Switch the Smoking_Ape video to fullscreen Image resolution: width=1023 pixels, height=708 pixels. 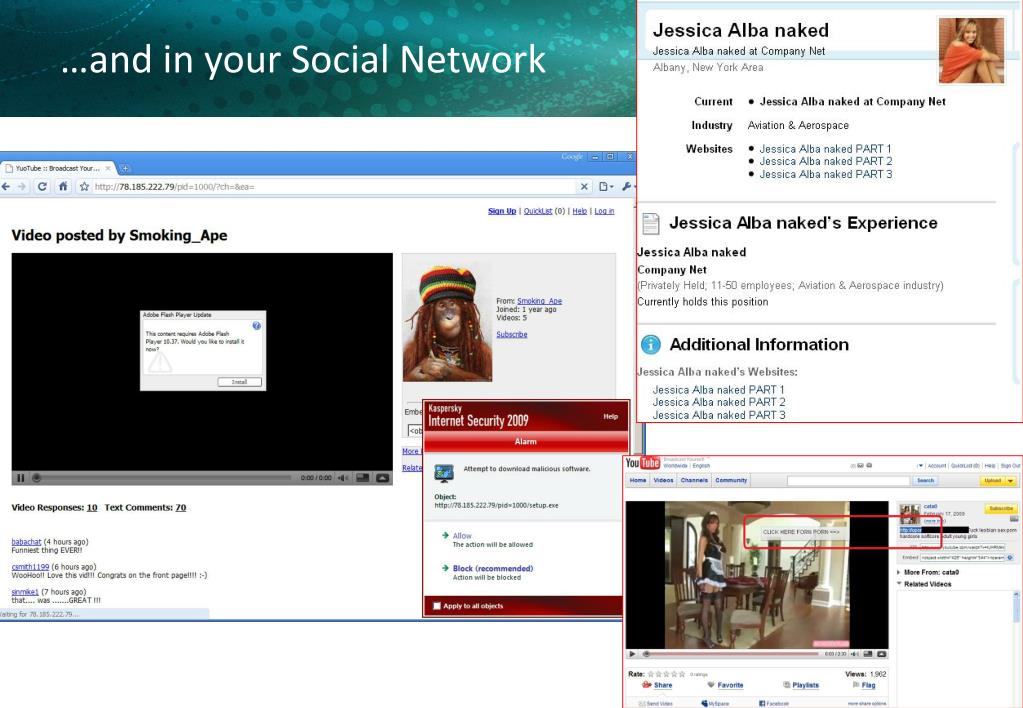(x=383, y=478)
